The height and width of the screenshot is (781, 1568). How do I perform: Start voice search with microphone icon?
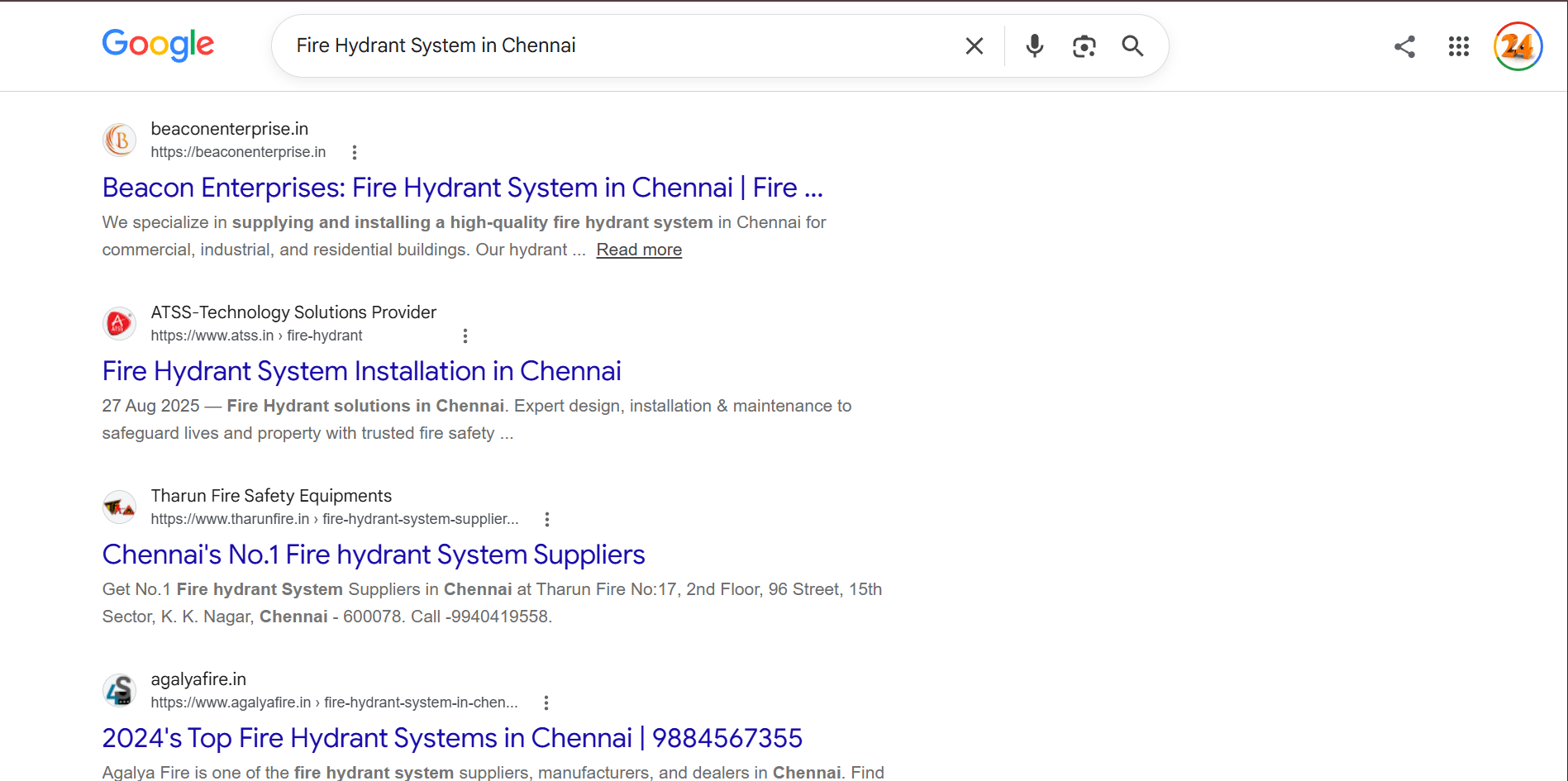click(1034, 46)
